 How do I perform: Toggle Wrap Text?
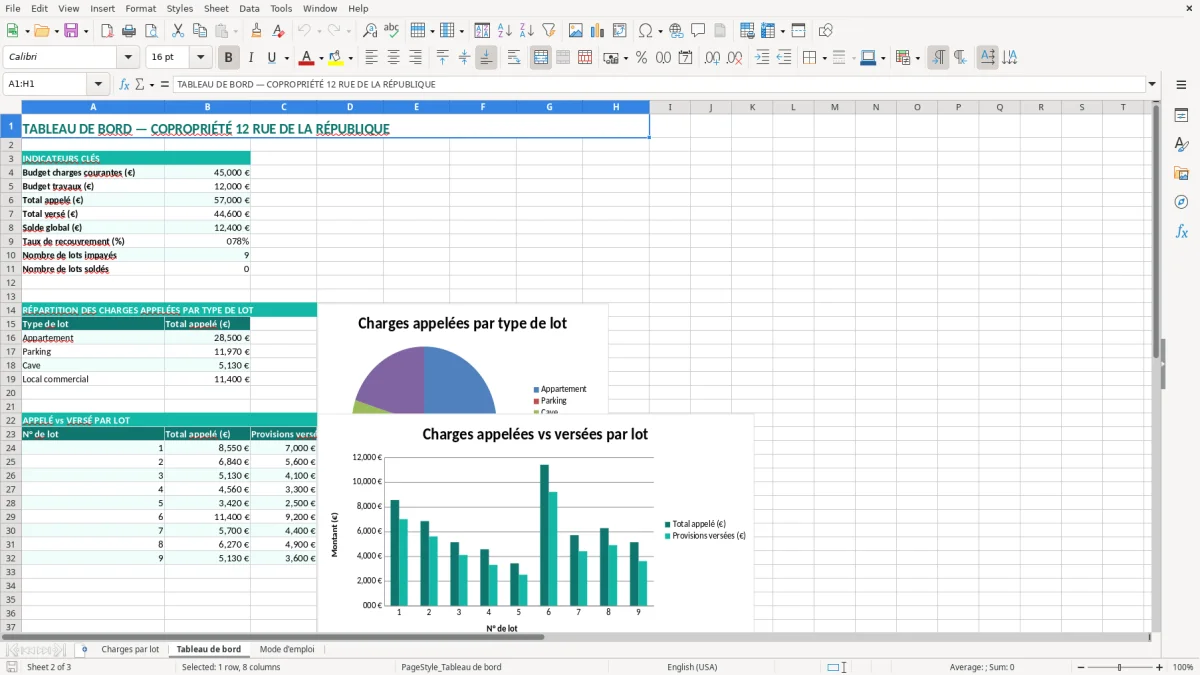[513, 58]
